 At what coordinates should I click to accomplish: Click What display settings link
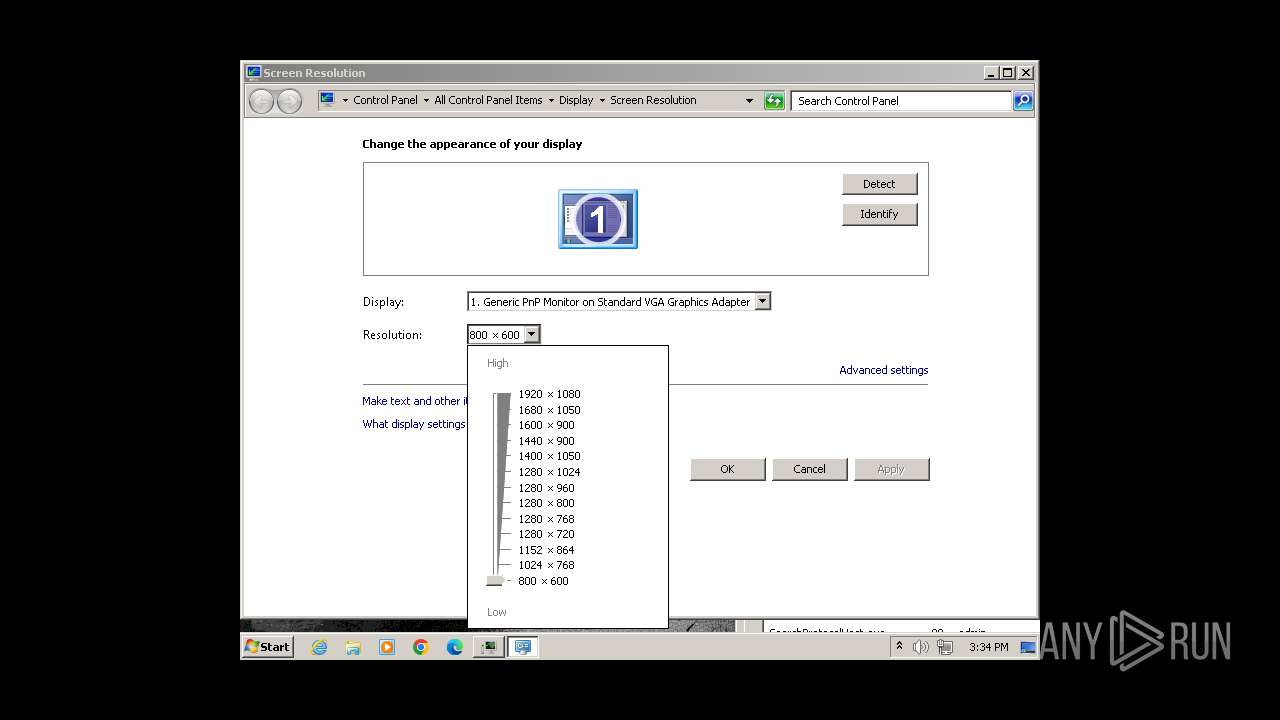414,424
